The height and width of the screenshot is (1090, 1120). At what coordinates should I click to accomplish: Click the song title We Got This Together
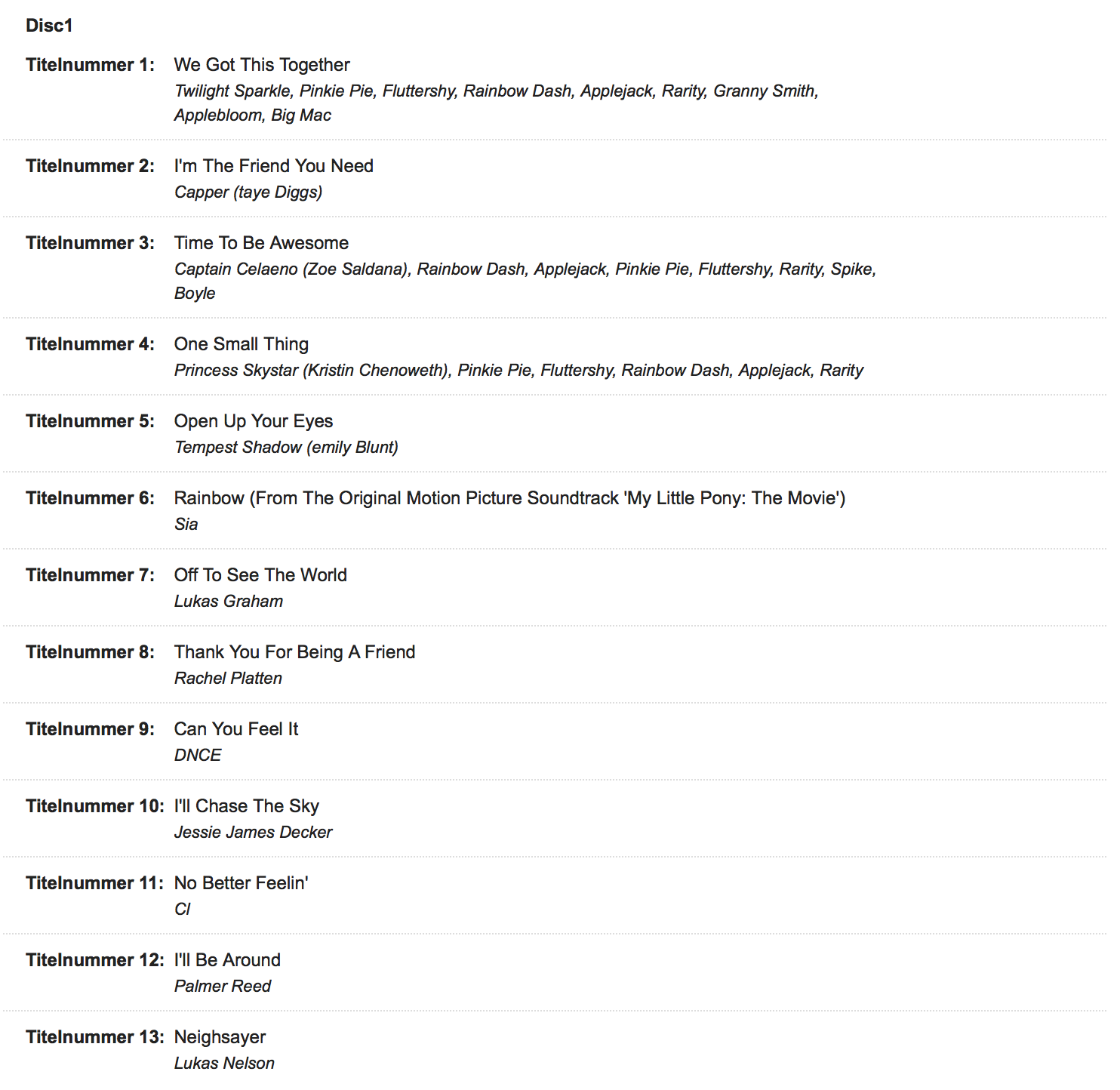pyautogui.click(x=262, y=65)
